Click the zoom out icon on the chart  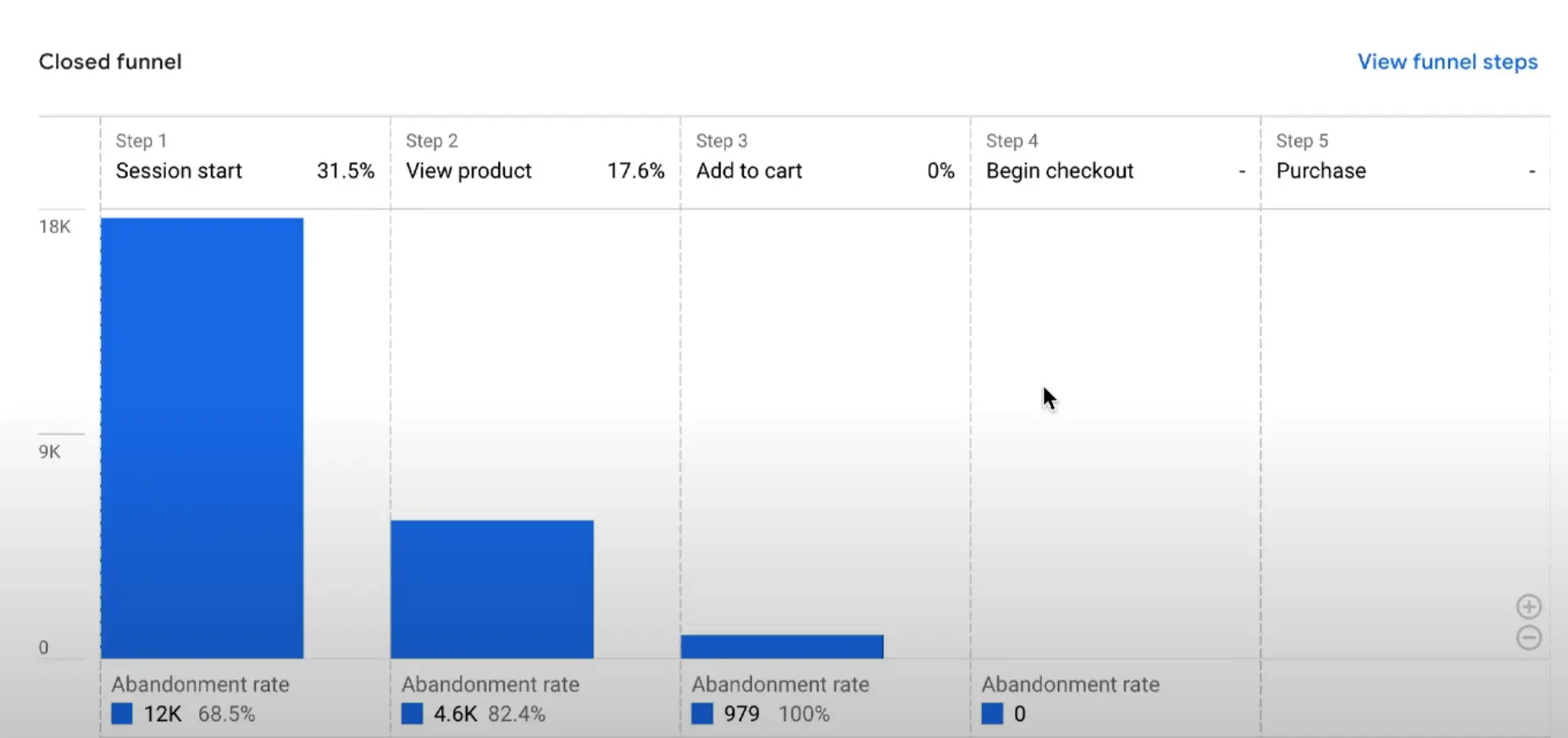[x=1530, y=637]
